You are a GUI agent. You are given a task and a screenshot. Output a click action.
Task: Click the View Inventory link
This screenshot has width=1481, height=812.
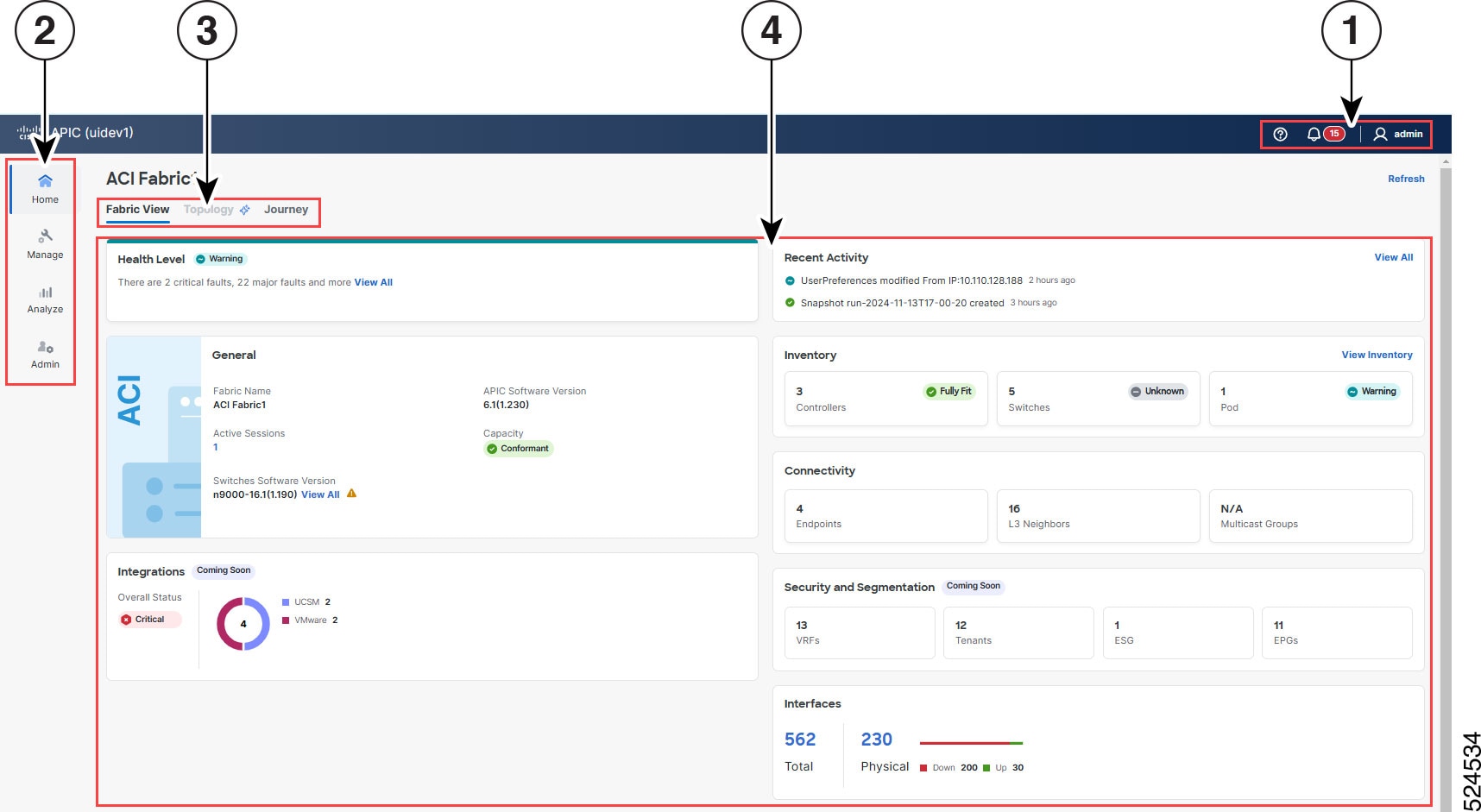pyautogui.click(x=1377, y=355)
